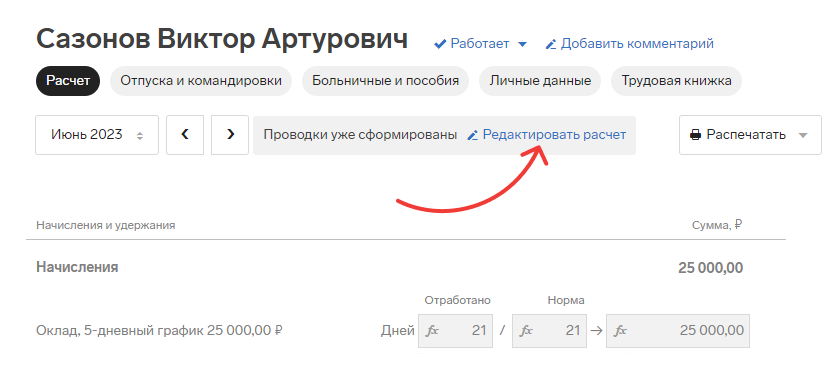Click the Добавить комментарий link
Viewport: 833px width, 373px height.
coord(637,44)
